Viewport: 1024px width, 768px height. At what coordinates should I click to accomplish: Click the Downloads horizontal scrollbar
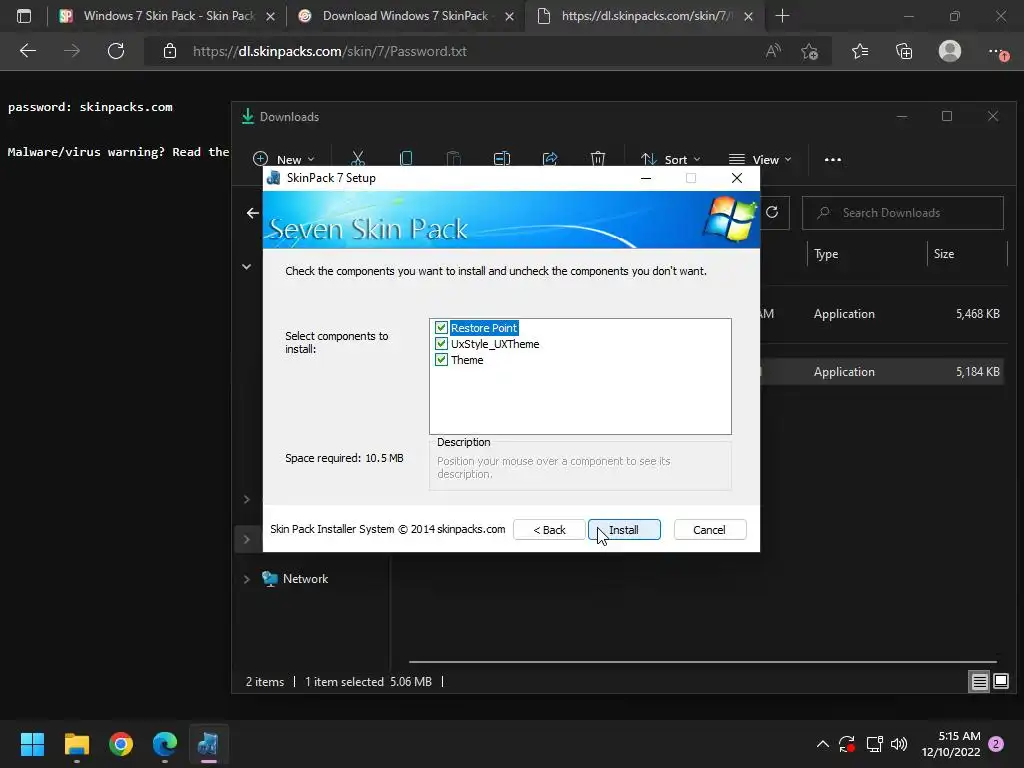[x=703, y=662]
